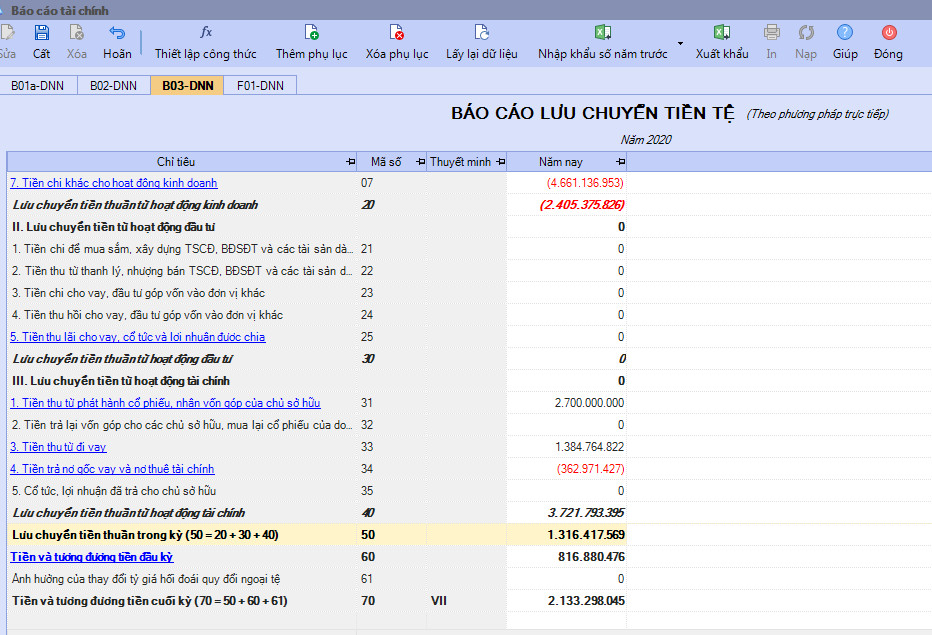Select row II. Lưu chuyển tiền từ hoạt động đầu tư
Image resolution: width=932 pixels, height=635 pixels.
click(x=317, y=227)
